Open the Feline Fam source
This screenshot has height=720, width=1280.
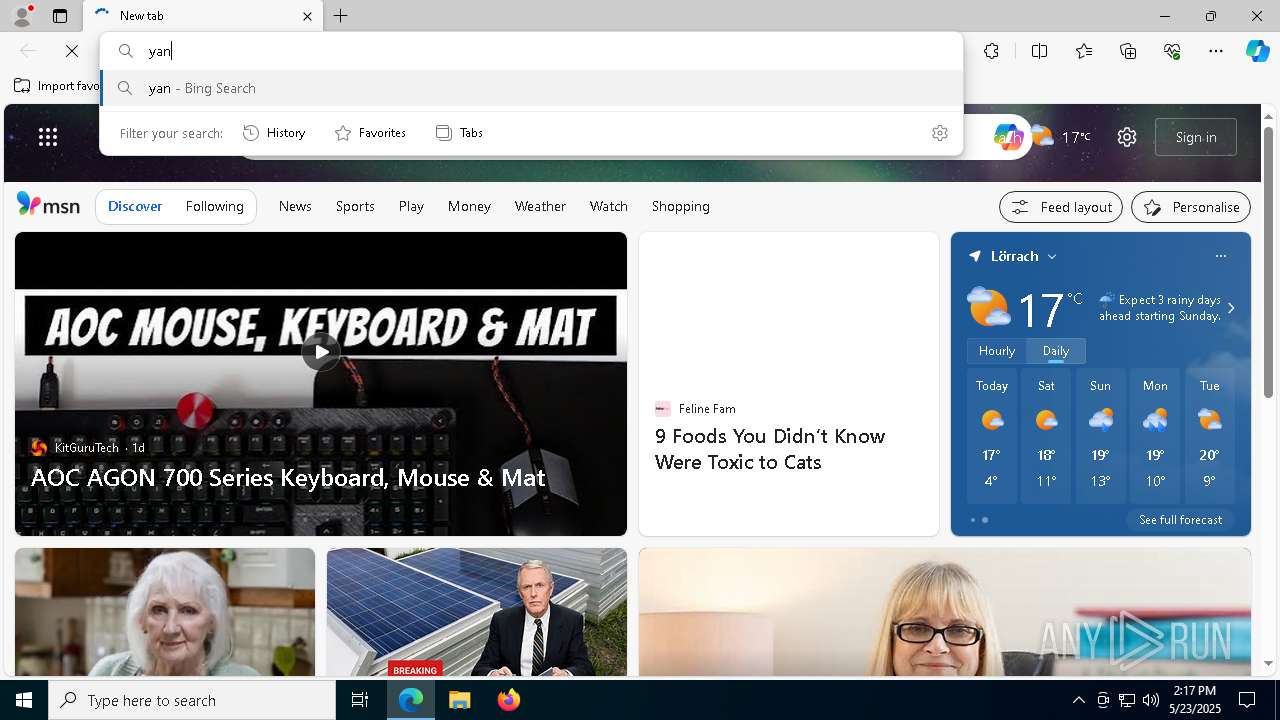pyautogui.click(x=696, y=408)
